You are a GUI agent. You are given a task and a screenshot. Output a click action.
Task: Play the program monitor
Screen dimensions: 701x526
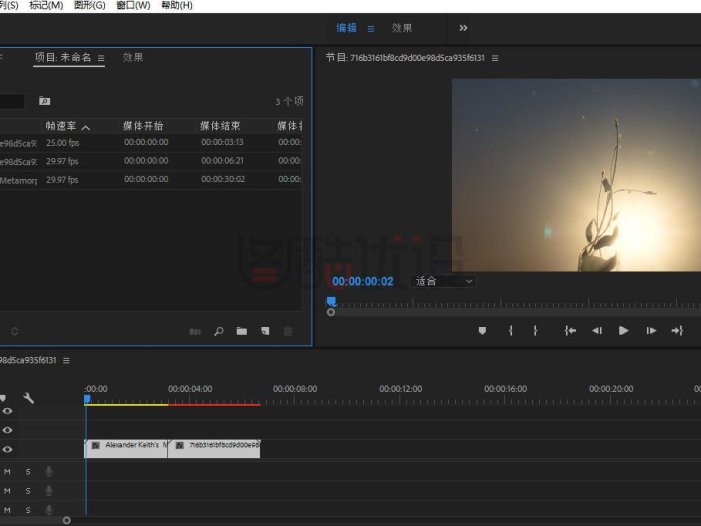[x=623, y=331]
